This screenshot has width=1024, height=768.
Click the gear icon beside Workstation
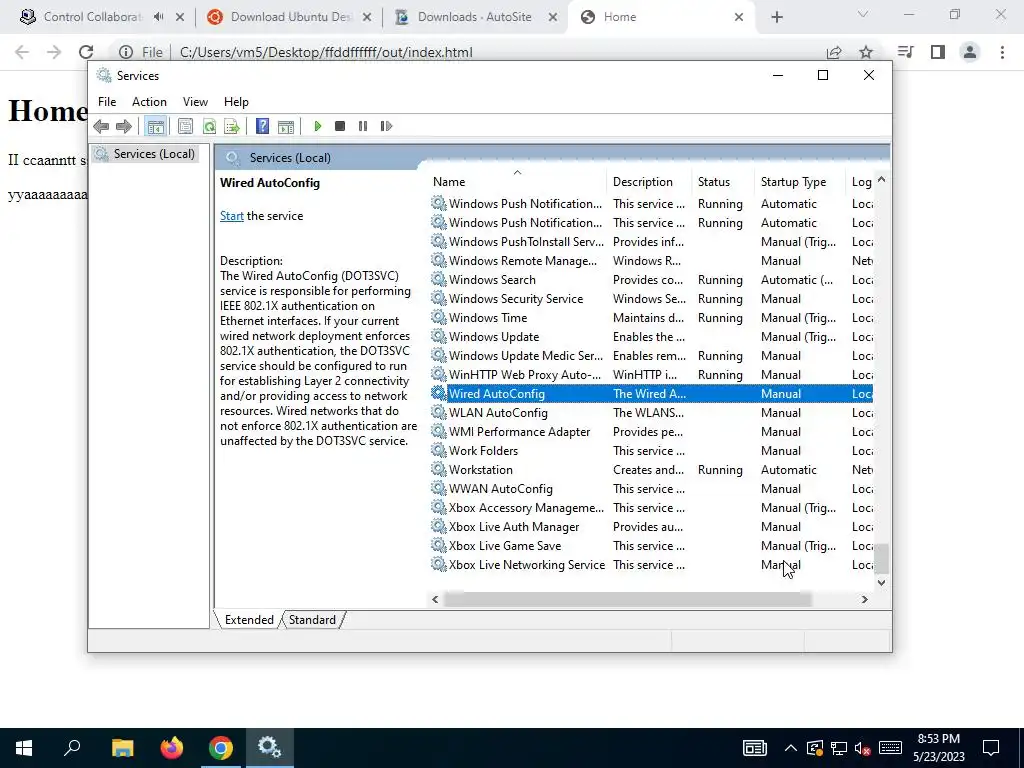(x=439, y=470)
